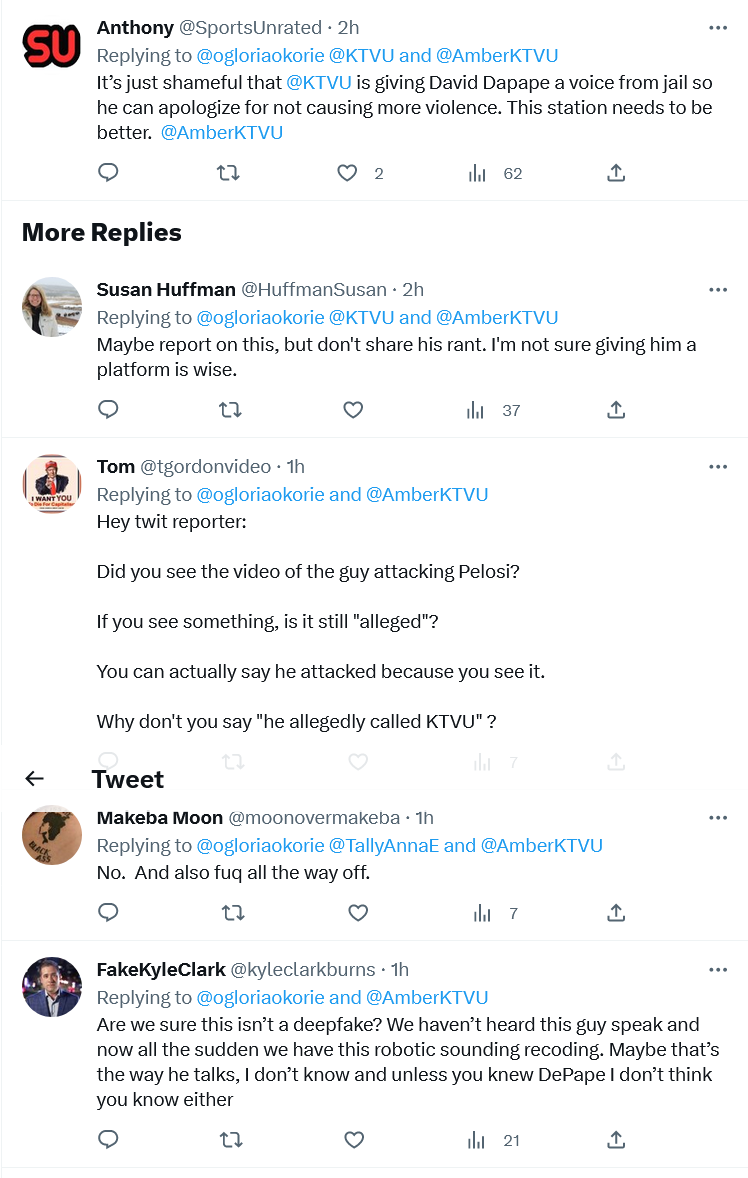Share FakeKyleClark's tweet
748x1178 pixels.
click(616, 1140)
